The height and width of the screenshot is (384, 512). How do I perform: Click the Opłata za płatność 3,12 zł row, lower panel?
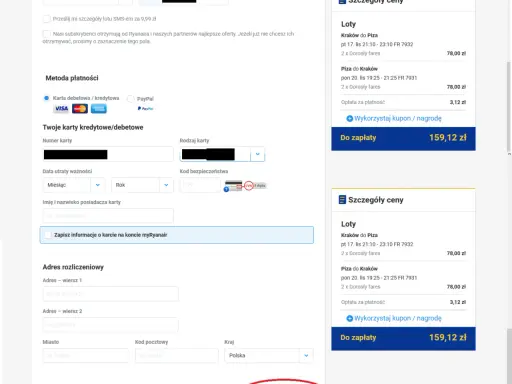coord(403,302)
